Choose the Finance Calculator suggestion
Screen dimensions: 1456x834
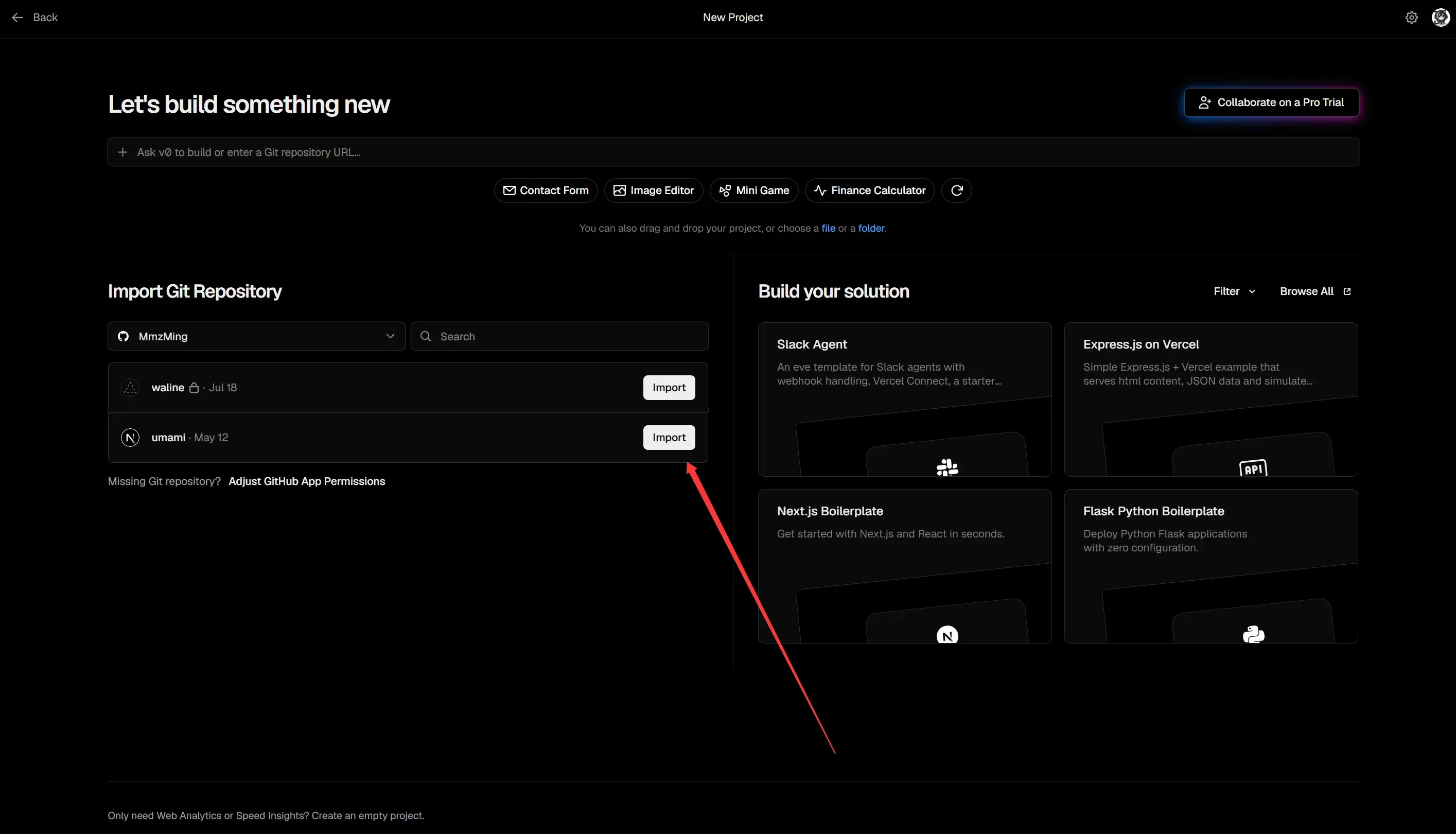[870, 191]
